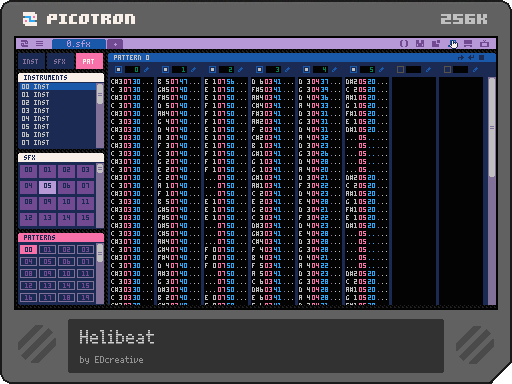Image resolution: width=512 pixels, height=384 pixels.
Task: Toggle the track 3 enable checkbox
Action: point(259,70)
